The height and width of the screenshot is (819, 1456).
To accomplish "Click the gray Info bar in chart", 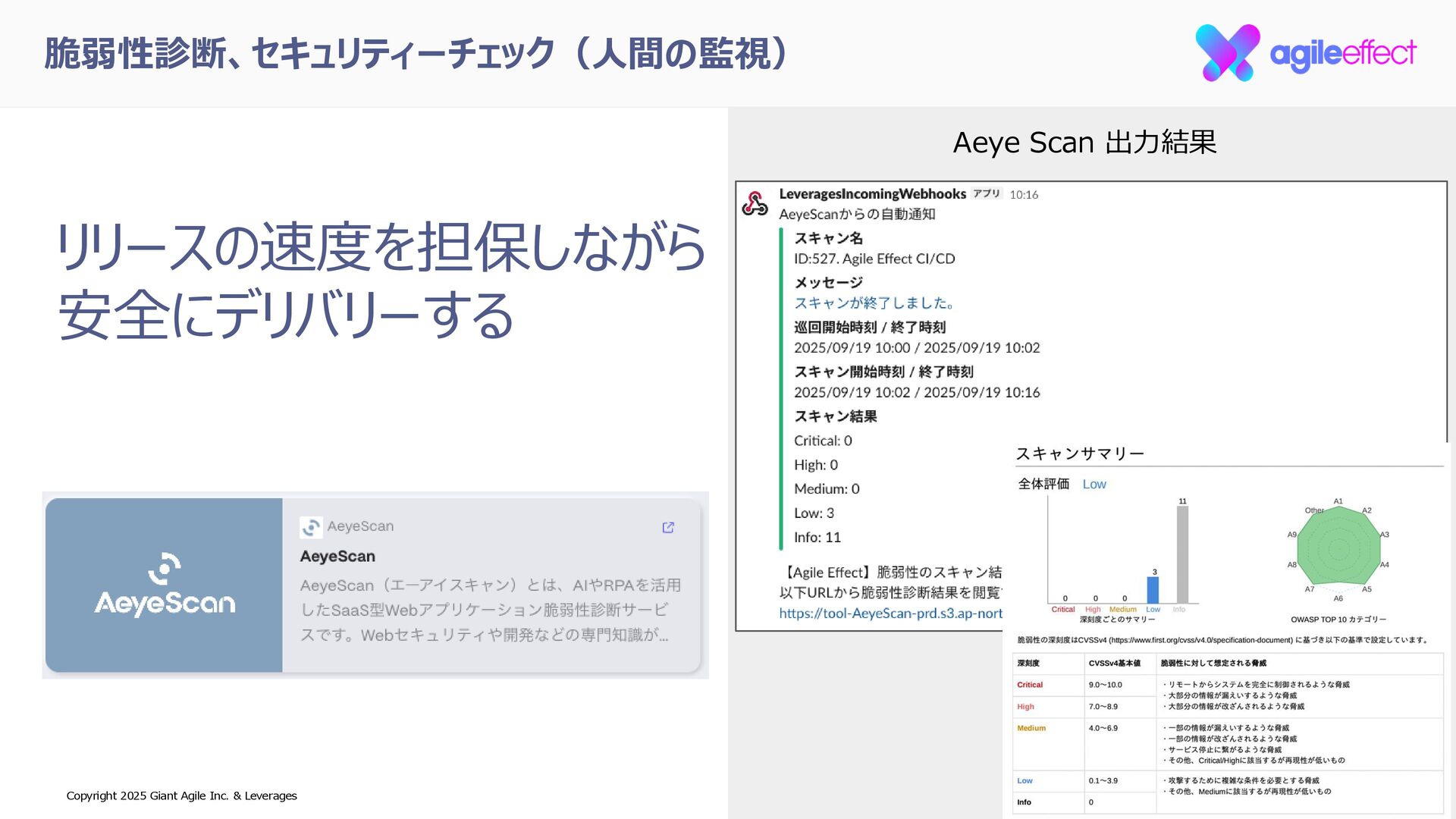I will tap(1182, 554).
